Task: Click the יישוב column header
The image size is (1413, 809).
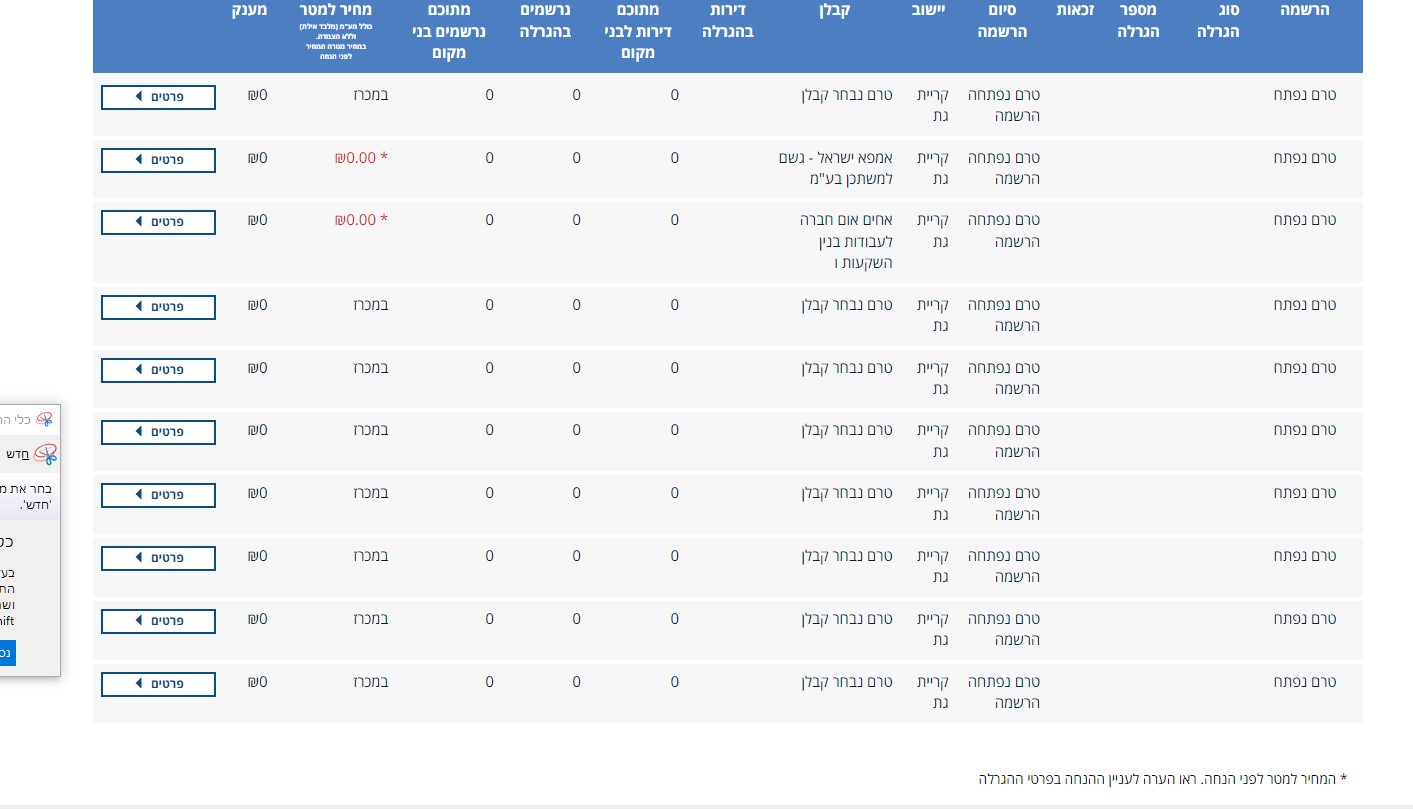Action: (x=927, y=10)
